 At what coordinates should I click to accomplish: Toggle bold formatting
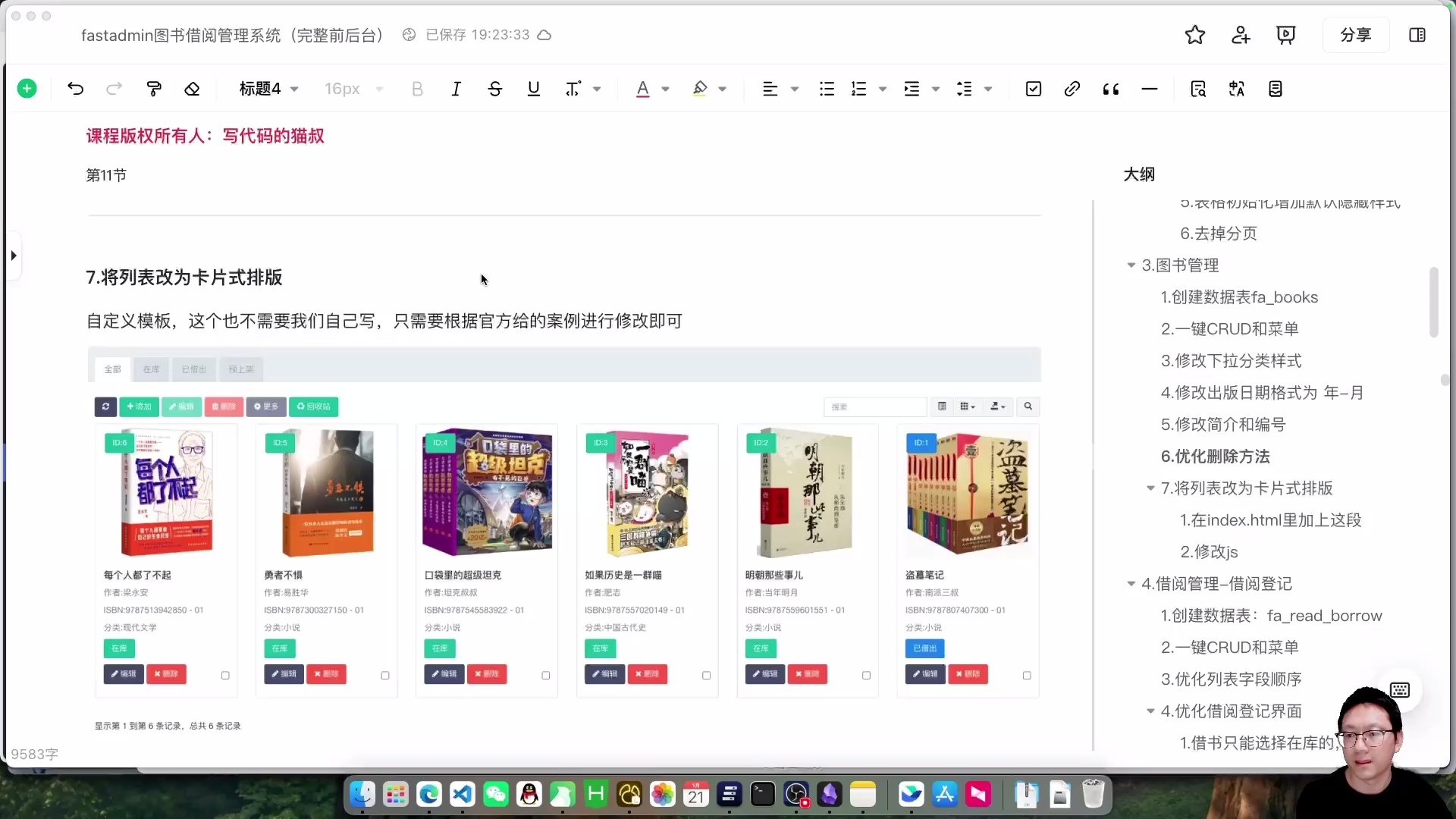point(417,89)
